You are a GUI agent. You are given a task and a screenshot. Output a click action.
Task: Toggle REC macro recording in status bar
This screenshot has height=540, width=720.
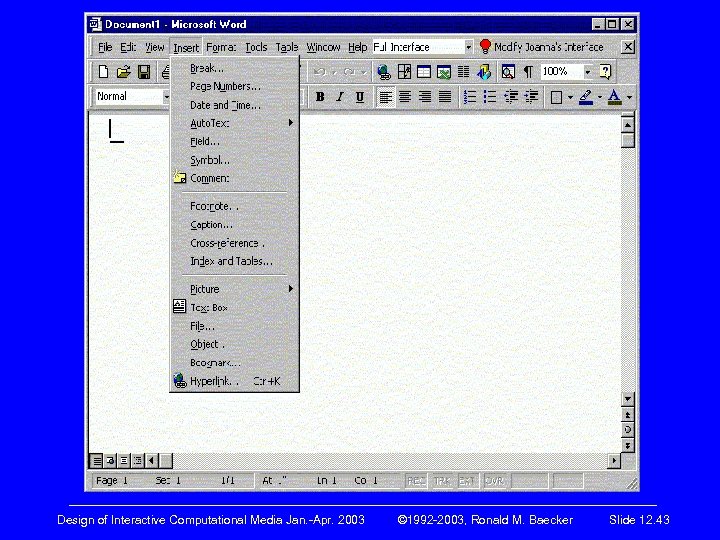tap(416, 481)
